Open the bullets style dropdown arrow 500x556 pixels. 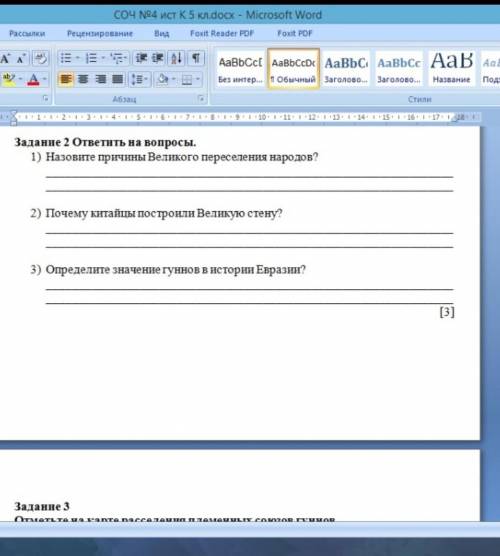coord(78,58)
